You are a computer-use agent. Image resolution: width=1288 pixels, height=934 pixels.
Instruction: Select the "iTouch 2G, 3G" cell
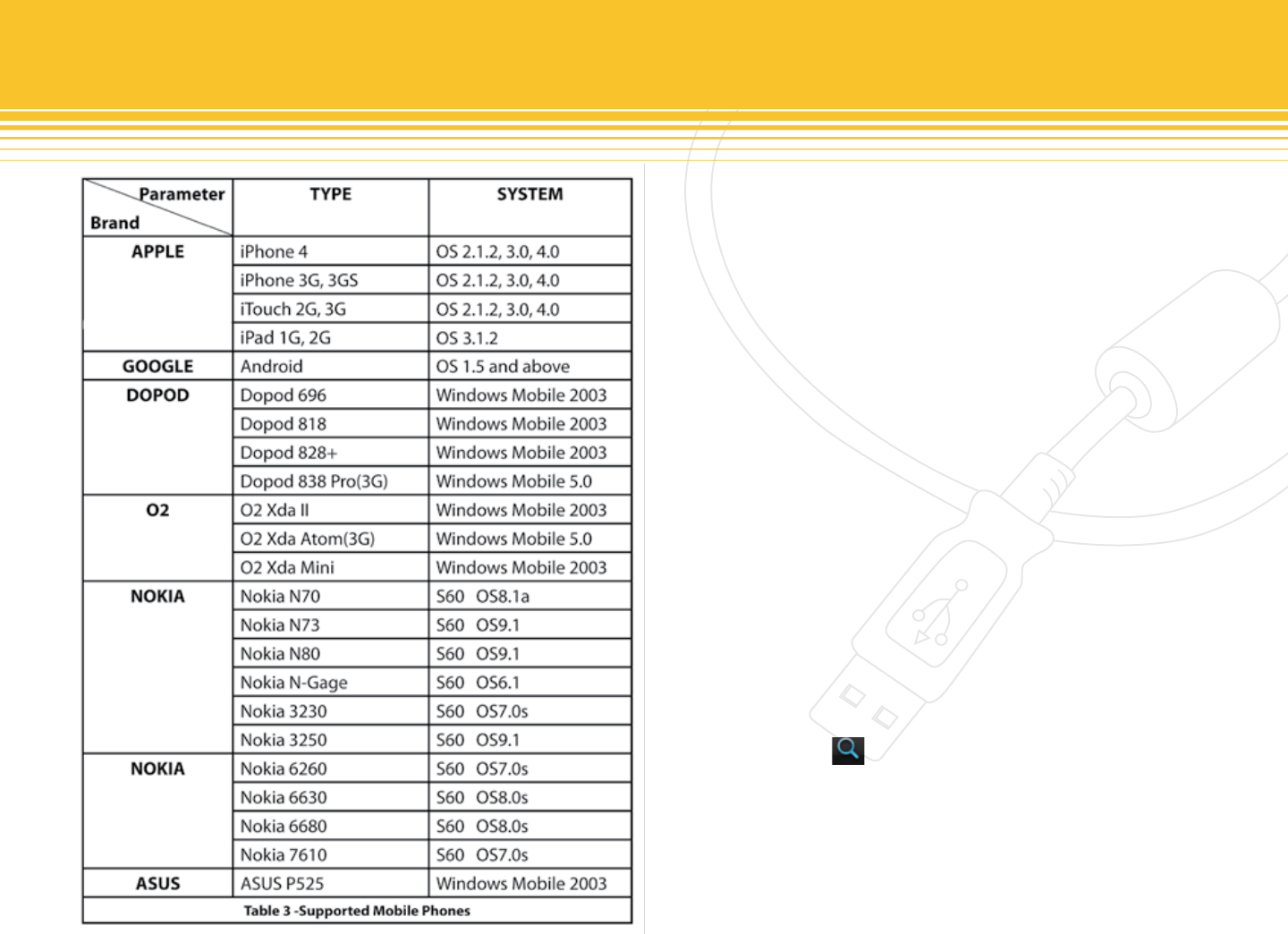pyautogui.click(x=331, y=309)
